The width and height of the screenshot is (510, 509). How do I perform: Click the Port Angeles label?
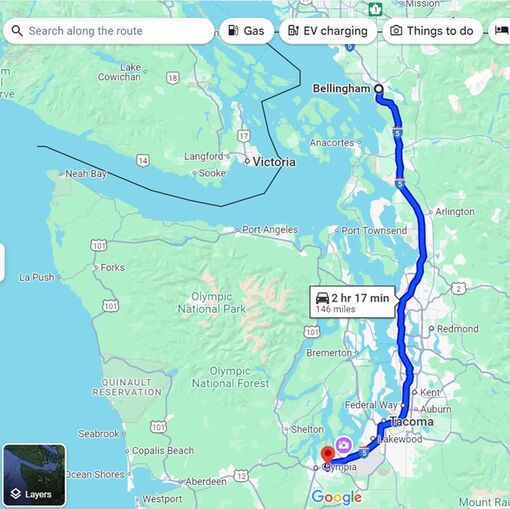(x=270, y=230)
